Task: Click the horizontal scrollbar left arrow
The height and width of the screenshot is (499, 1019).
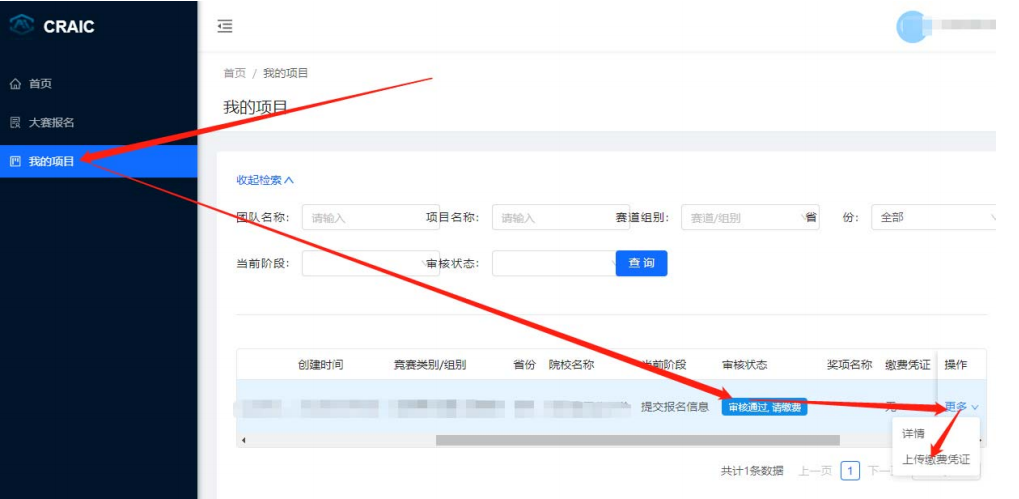Action: click(x=244, y=440)
